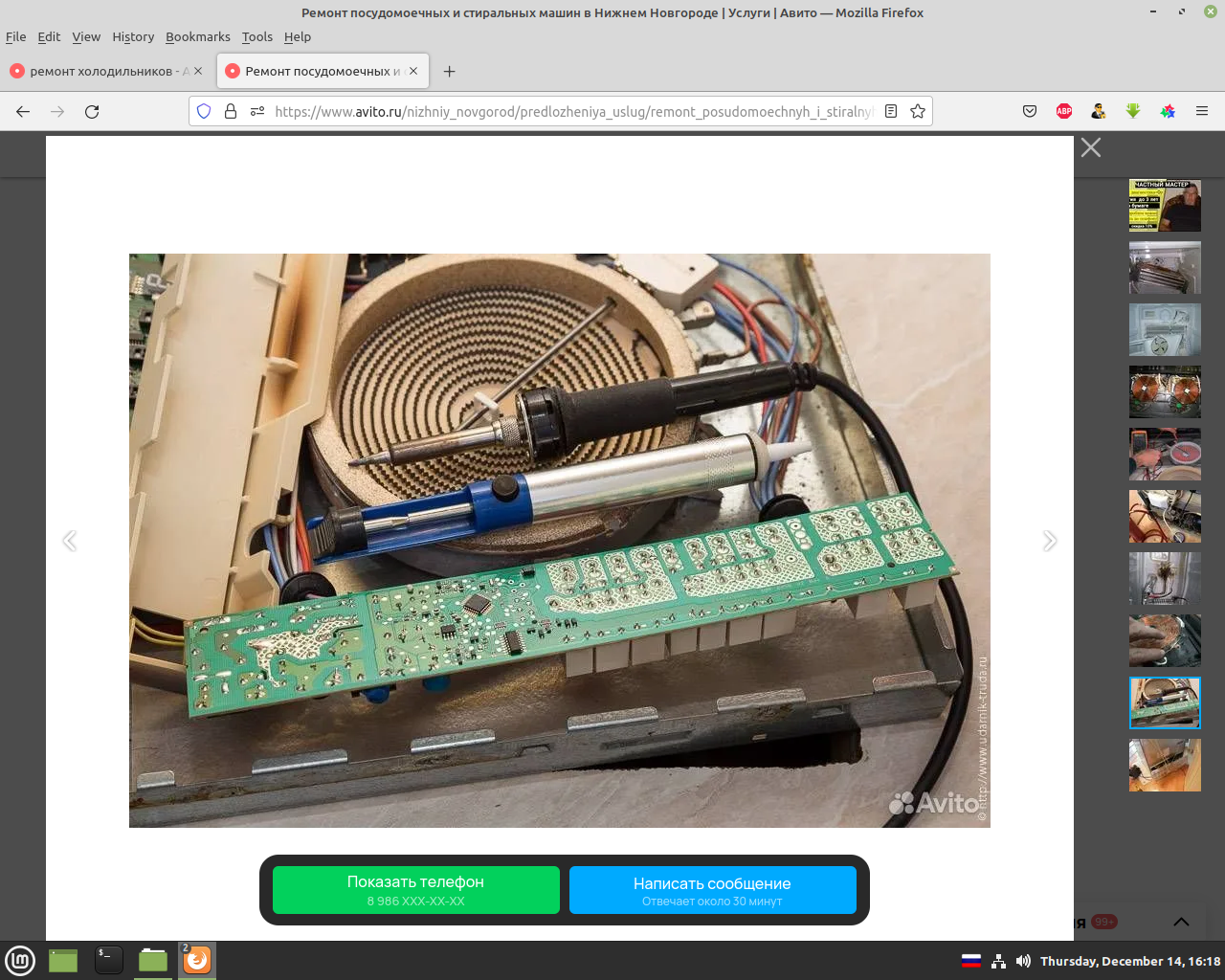Click the Avito URL address field

click(x=574, y=111)
